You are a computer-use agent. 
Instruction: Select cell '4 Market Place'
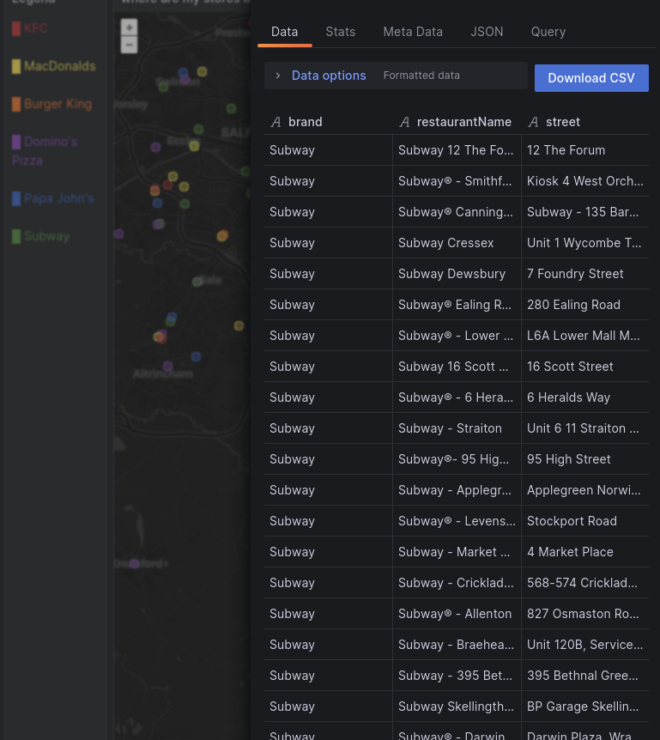(585, 552)
